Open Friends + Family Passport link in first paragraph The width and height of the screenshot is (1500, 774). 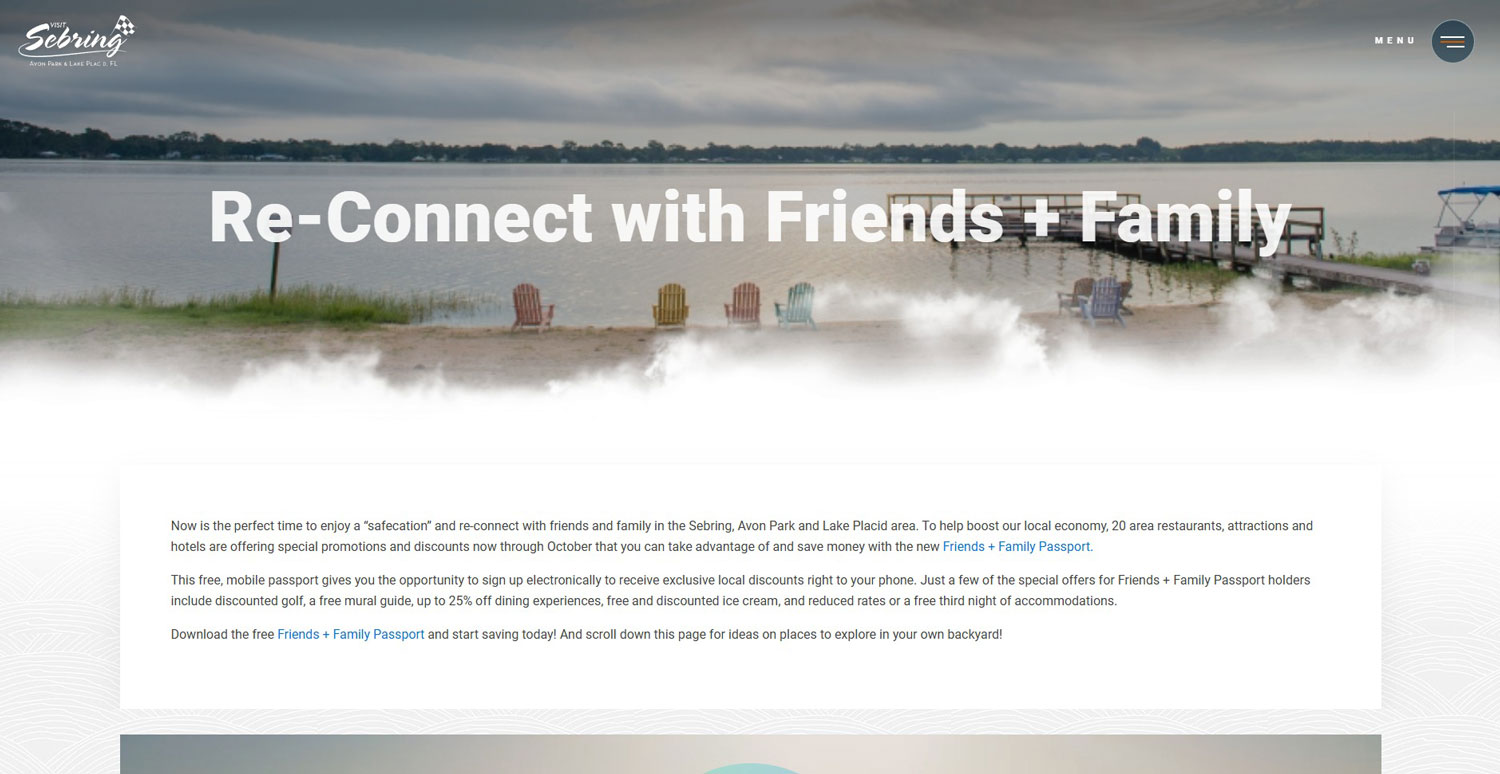(x=1017, y=547)
